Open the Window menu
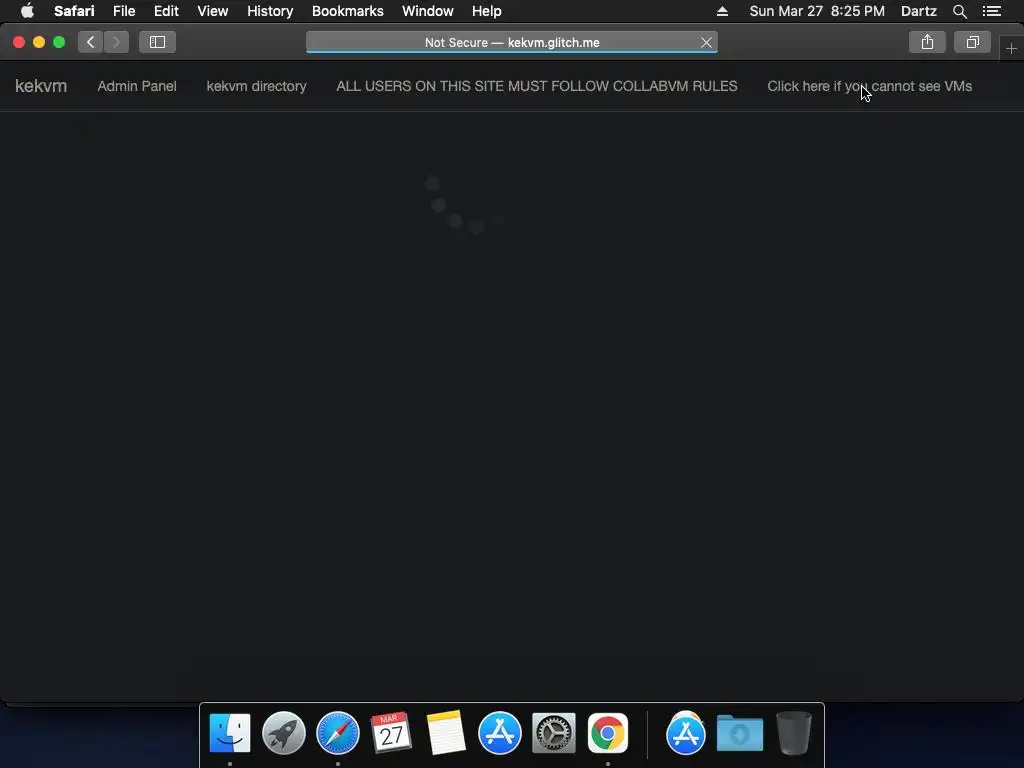Viewport: 1024px width, 768px height. [x=428, y=11]
